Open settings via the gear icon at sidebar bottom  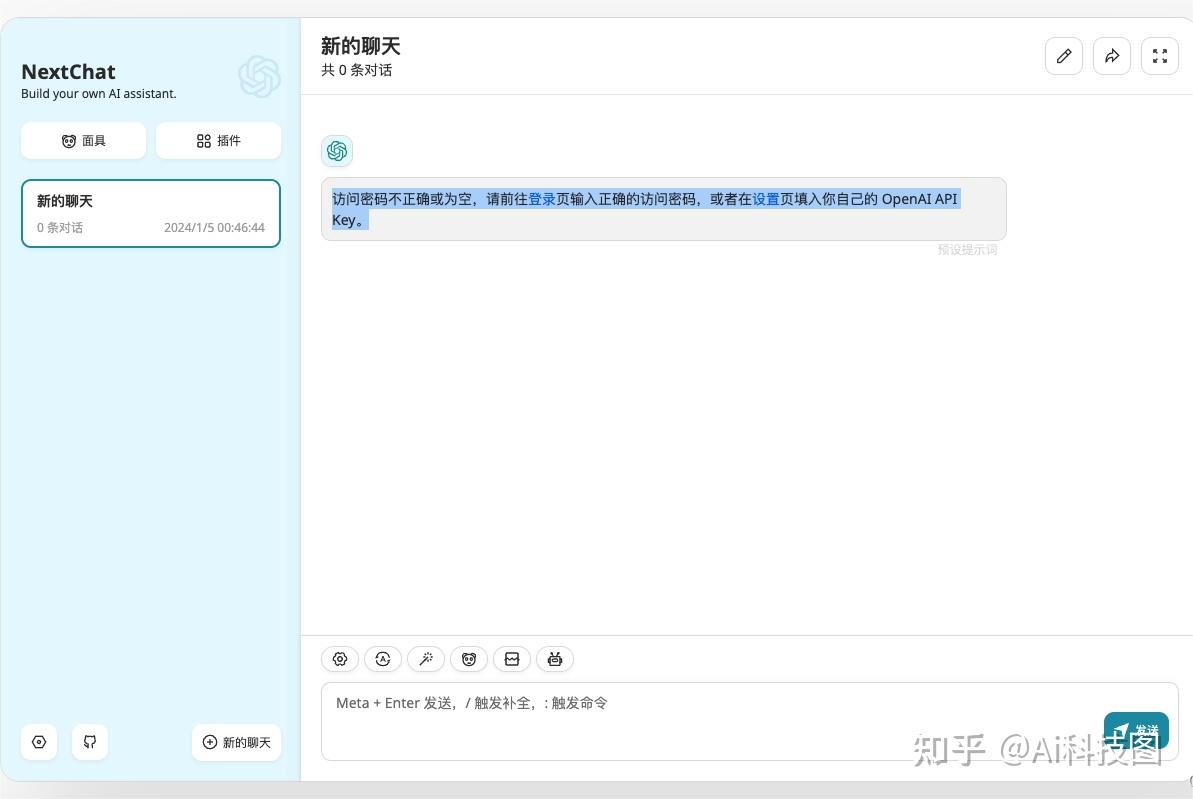click(39, 742)
